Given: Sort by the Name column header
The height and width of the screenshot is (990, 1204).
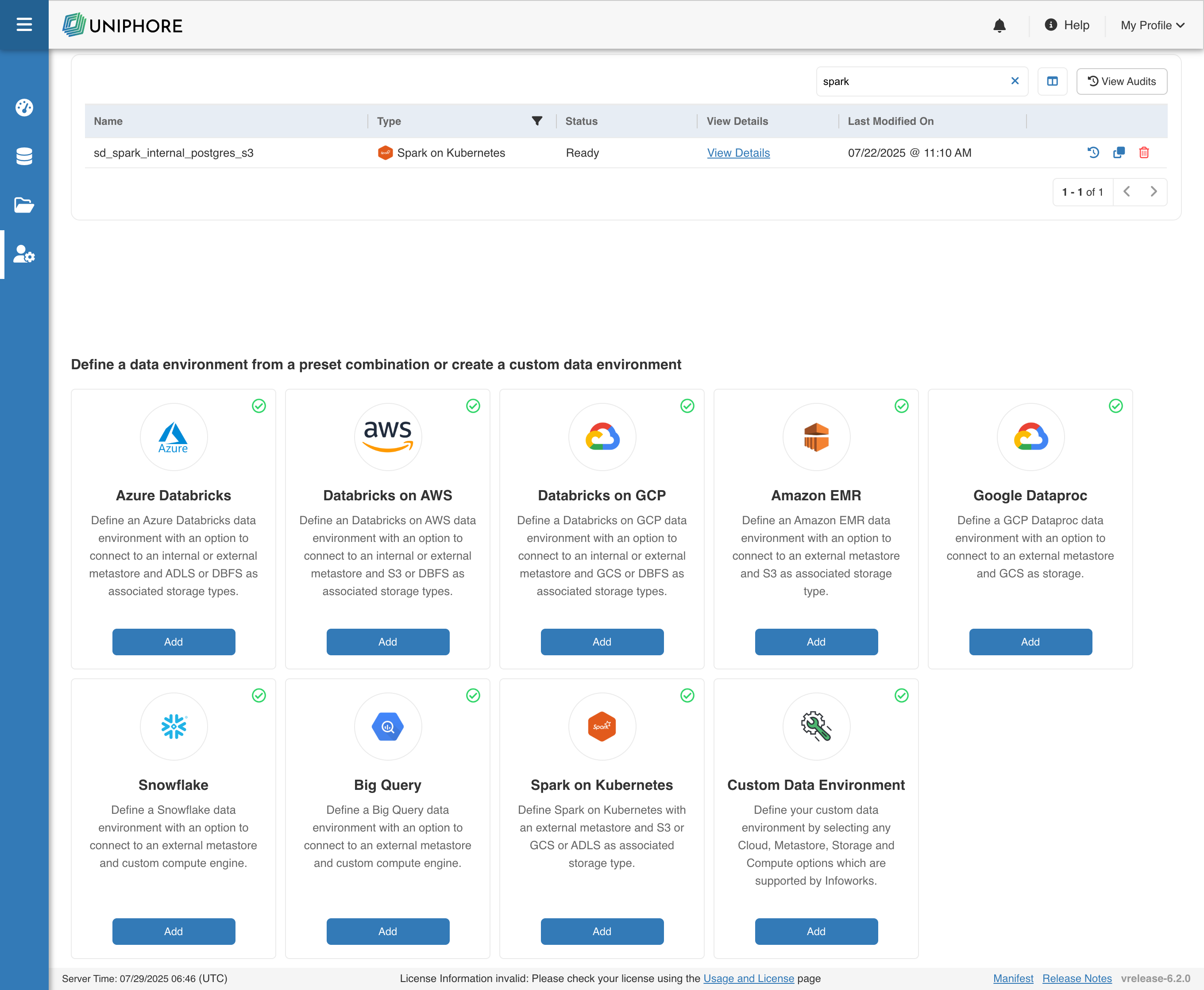Looking at the screenshot, I should point(108,121).
